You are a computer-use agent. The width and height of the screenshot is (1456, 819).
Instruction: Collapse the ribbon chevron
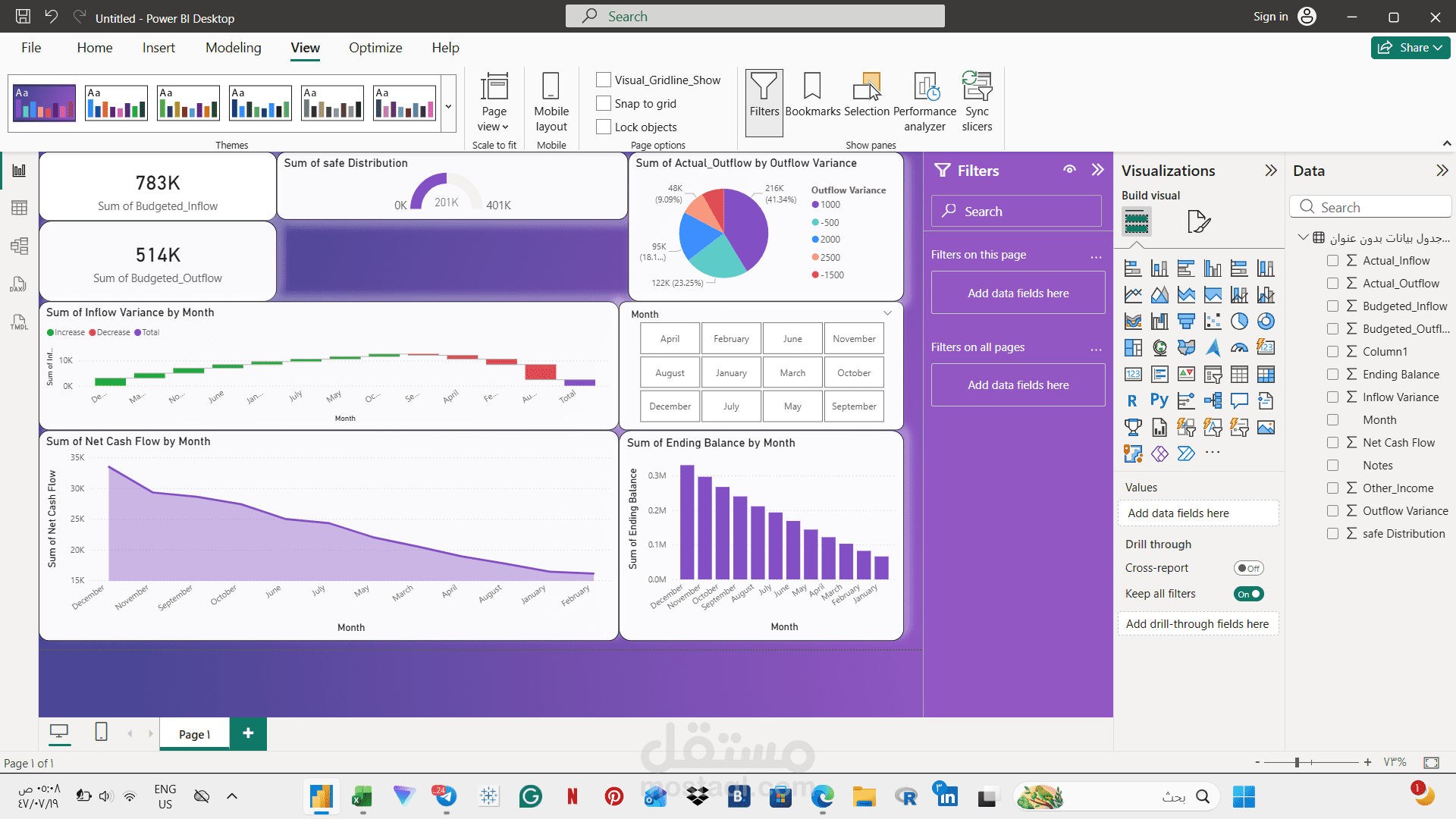1446,143
